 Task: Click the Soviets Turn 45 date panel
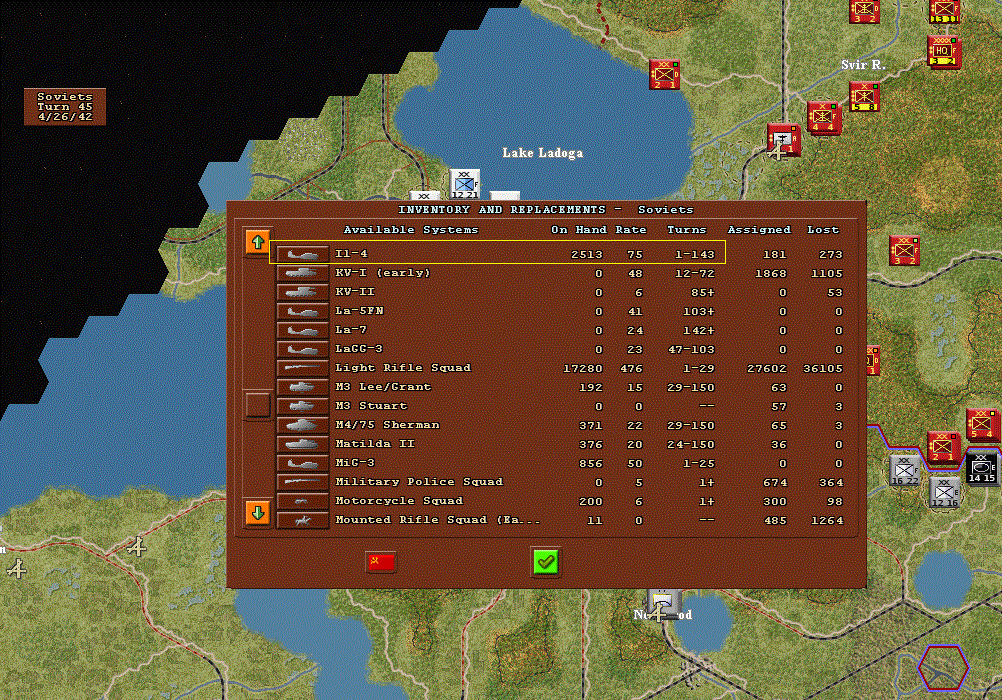pyautogui.click(x=65, y=107)
